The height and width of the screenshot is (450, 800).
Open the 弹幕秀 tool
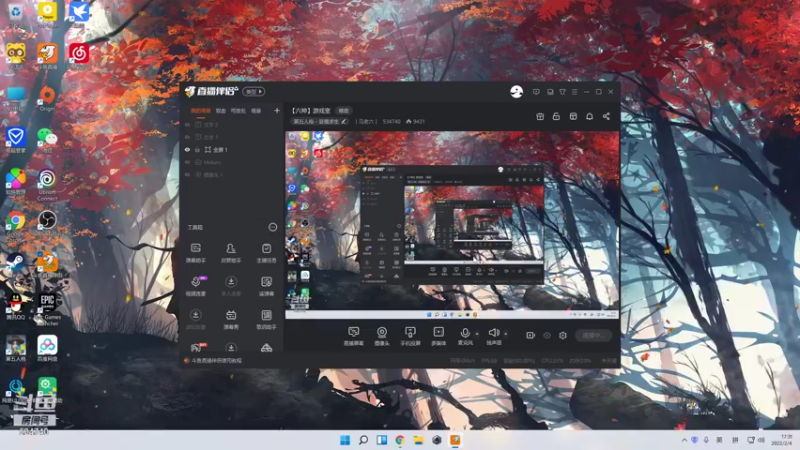(x=231, y=319)
